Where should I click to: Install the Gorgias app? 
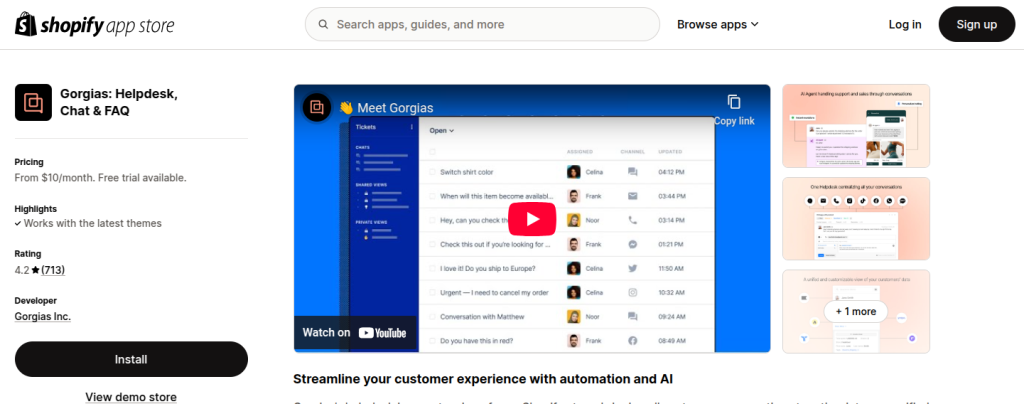pos(131,359)
